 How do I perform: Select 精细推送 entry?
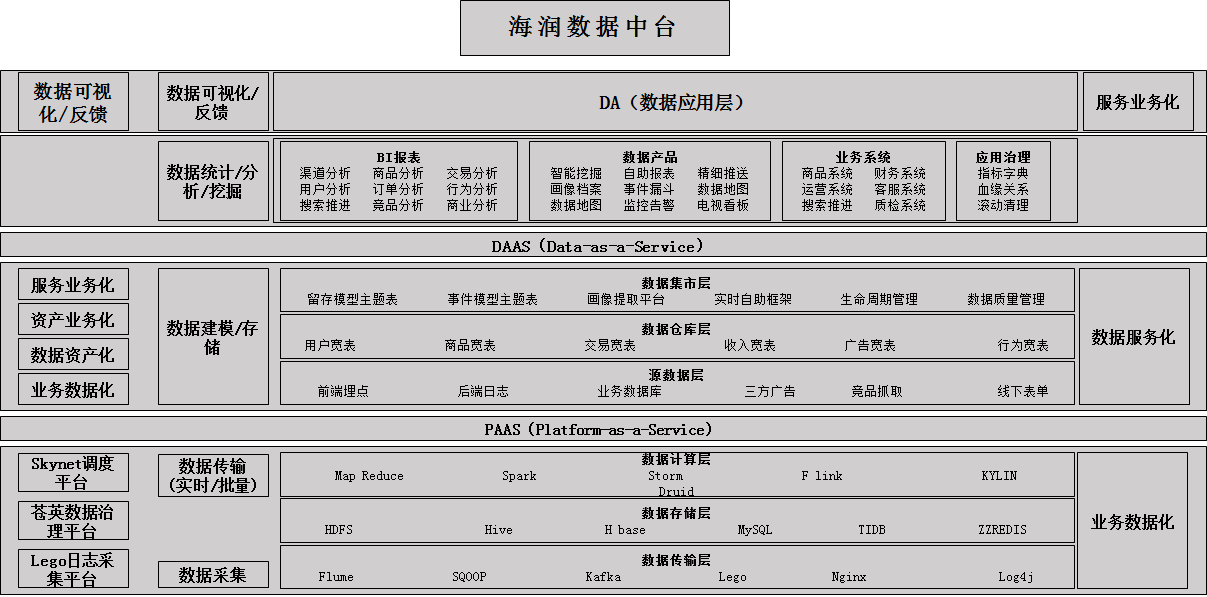pos(723,173)
